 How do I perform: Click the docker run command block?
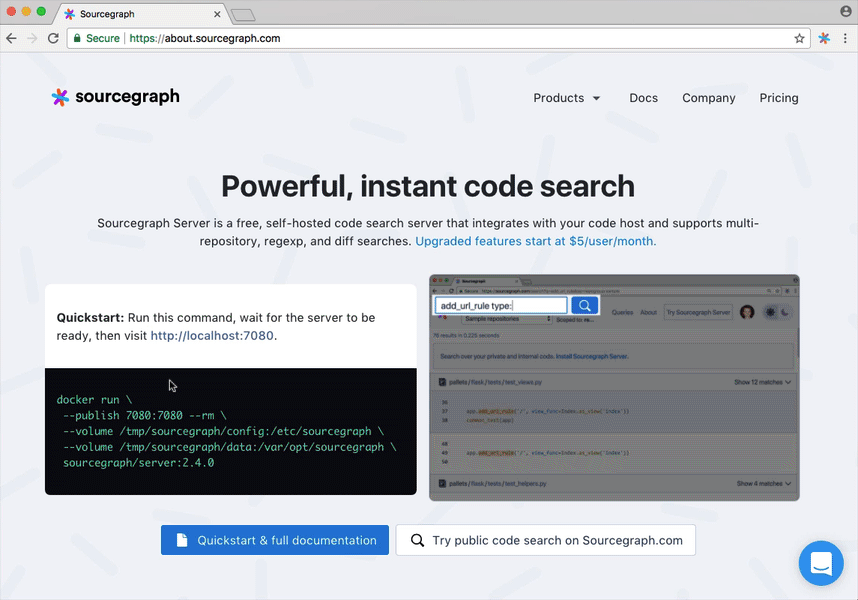point(230,432)
